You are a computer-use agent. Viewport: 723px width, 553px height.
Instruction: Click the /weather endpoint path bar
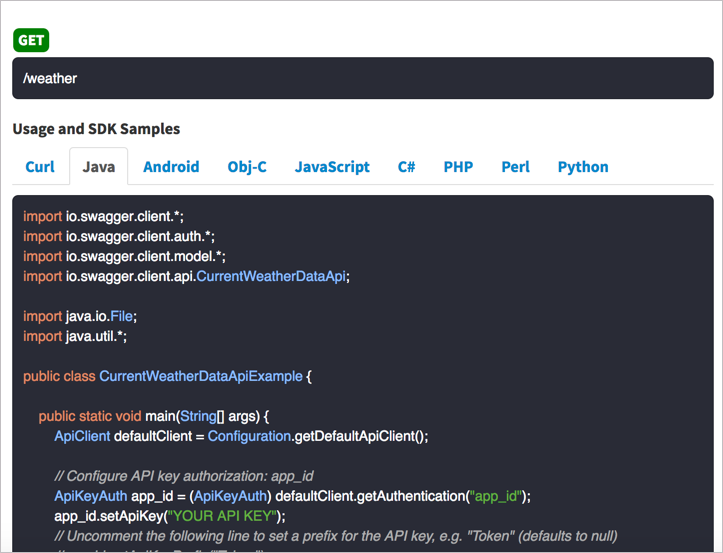point(362,78)
